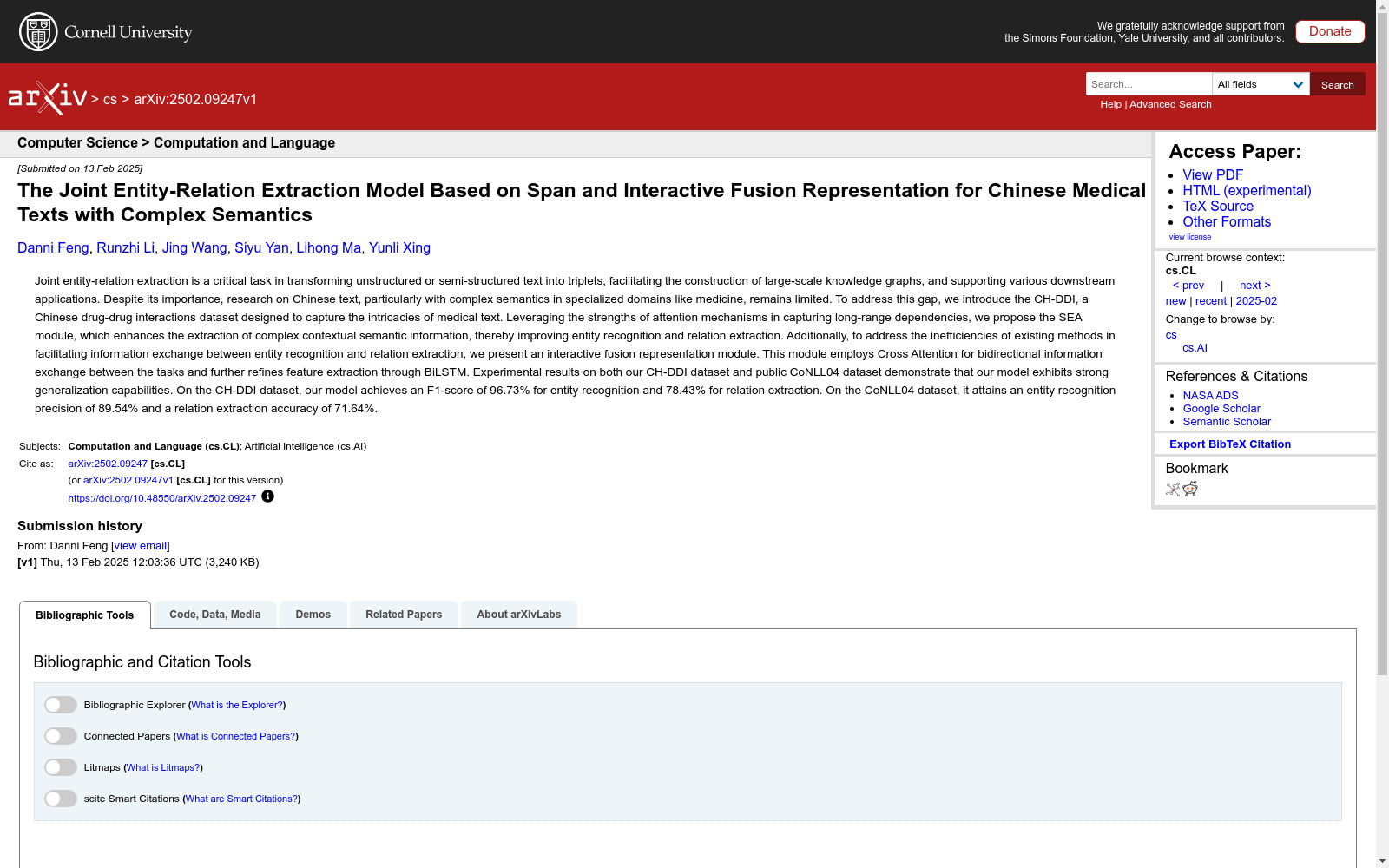
Task: Open new cs.CL listings
Action: (x=1175, y=301)
